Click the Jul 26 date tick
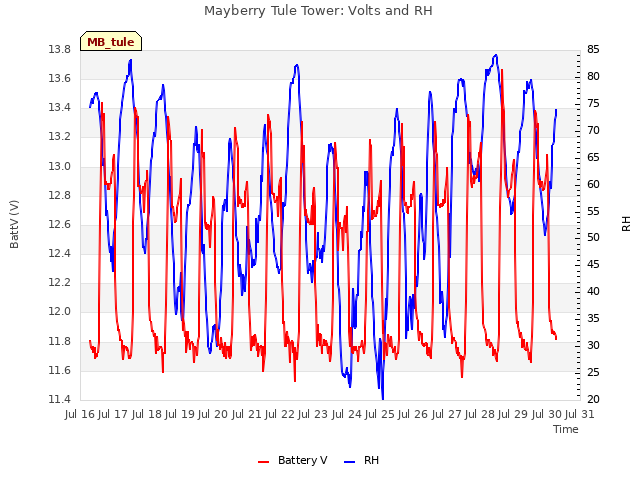The width and height of the screenshot is (640, 480). coord(413,414)
